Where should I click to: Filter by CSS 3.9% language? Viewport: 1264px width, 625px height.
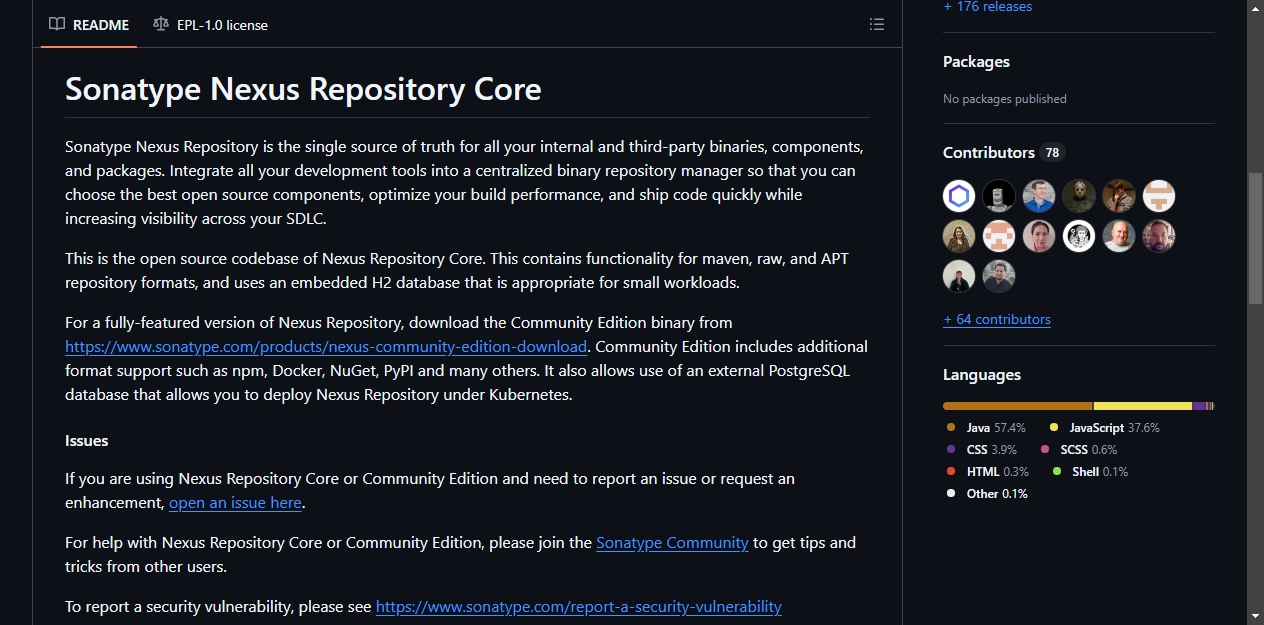click(981, 450)
